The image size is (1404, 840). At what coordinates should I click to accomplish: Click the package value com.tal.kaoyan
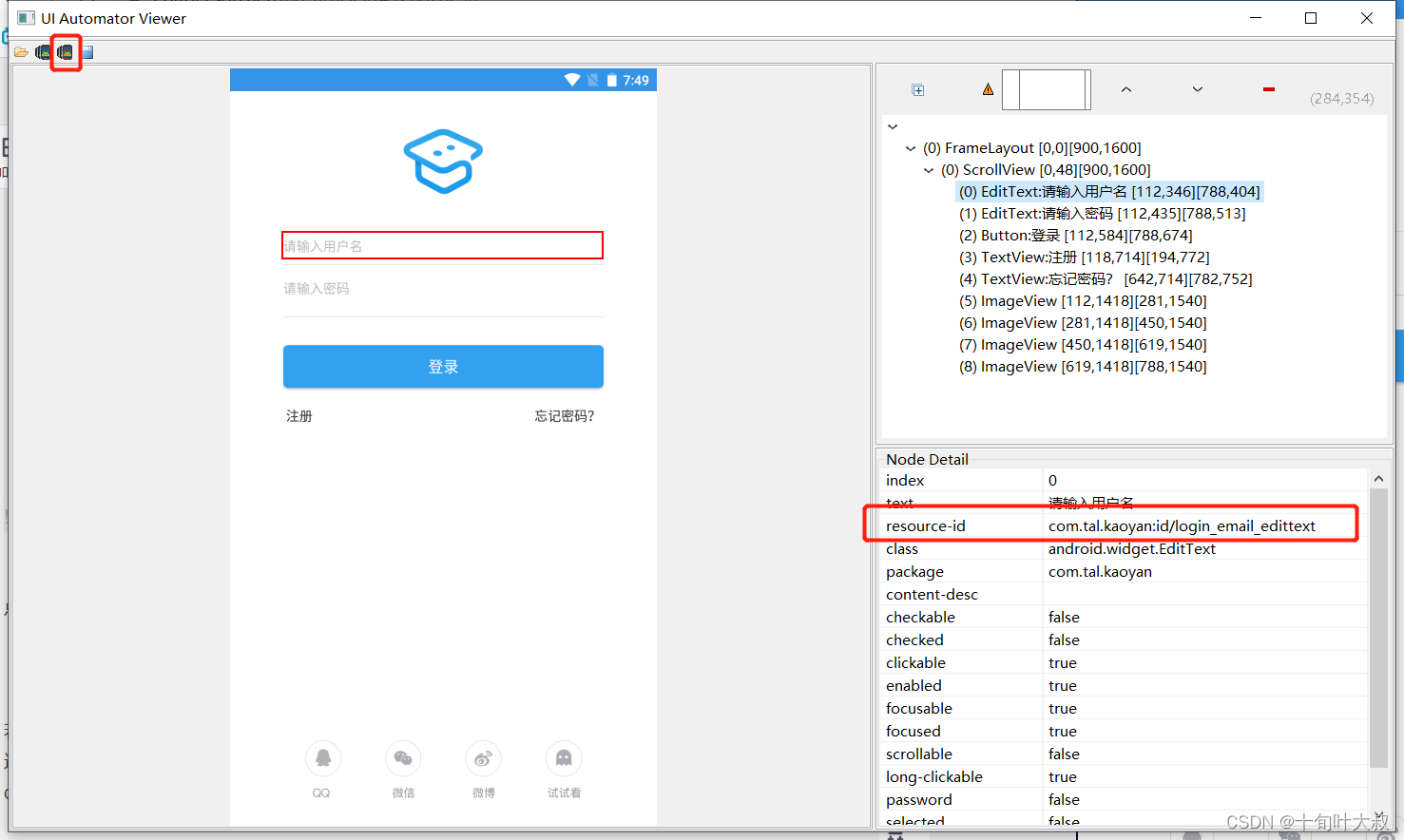tap(1100, 572)
